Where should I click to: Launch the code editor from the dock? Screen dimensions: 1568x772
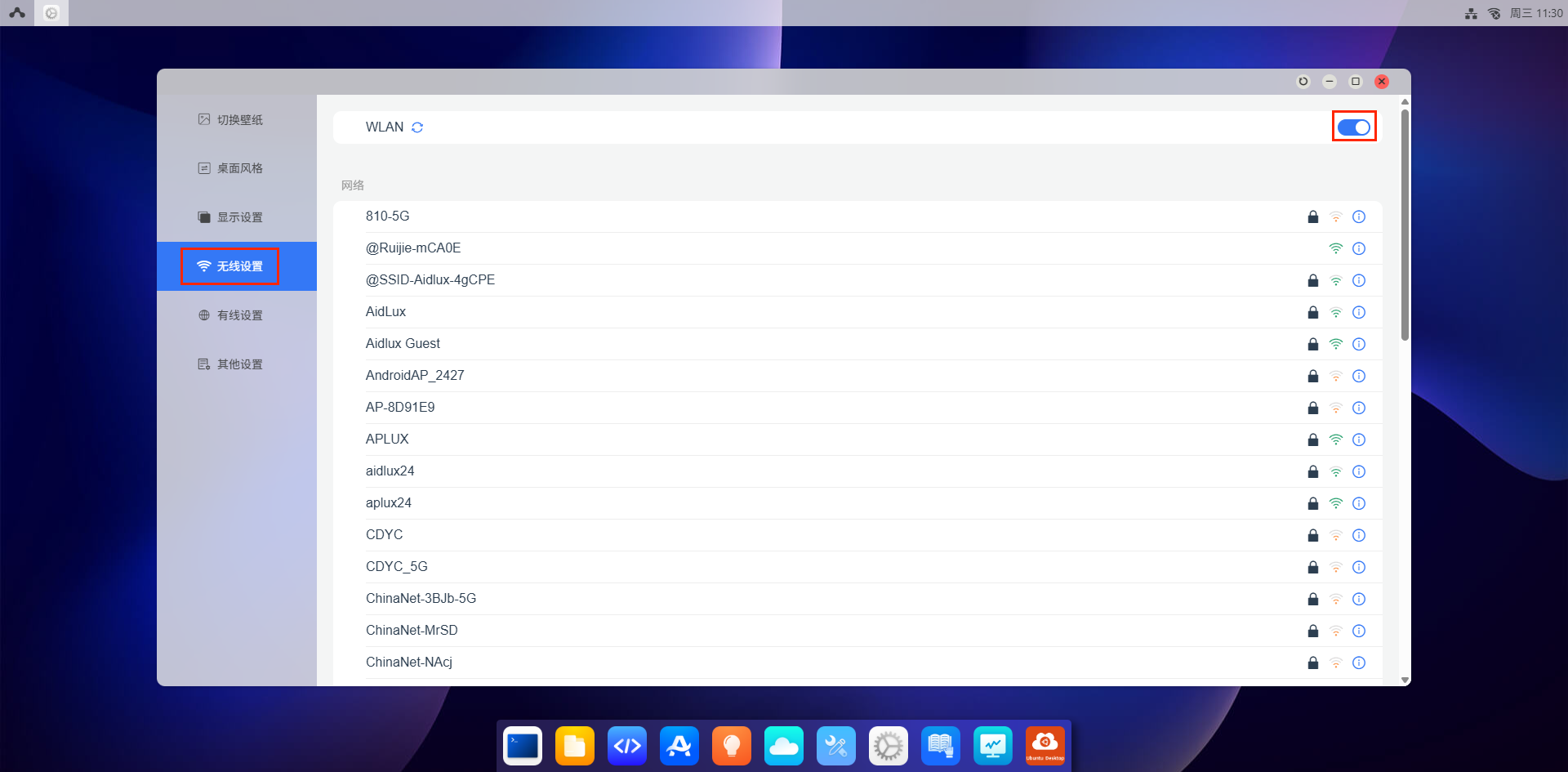627,745
